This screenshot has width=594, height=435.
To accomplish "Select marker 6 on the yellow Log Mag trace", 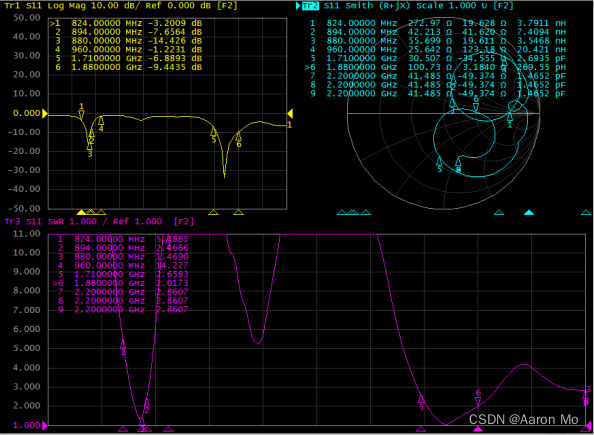I will (239, 139).
